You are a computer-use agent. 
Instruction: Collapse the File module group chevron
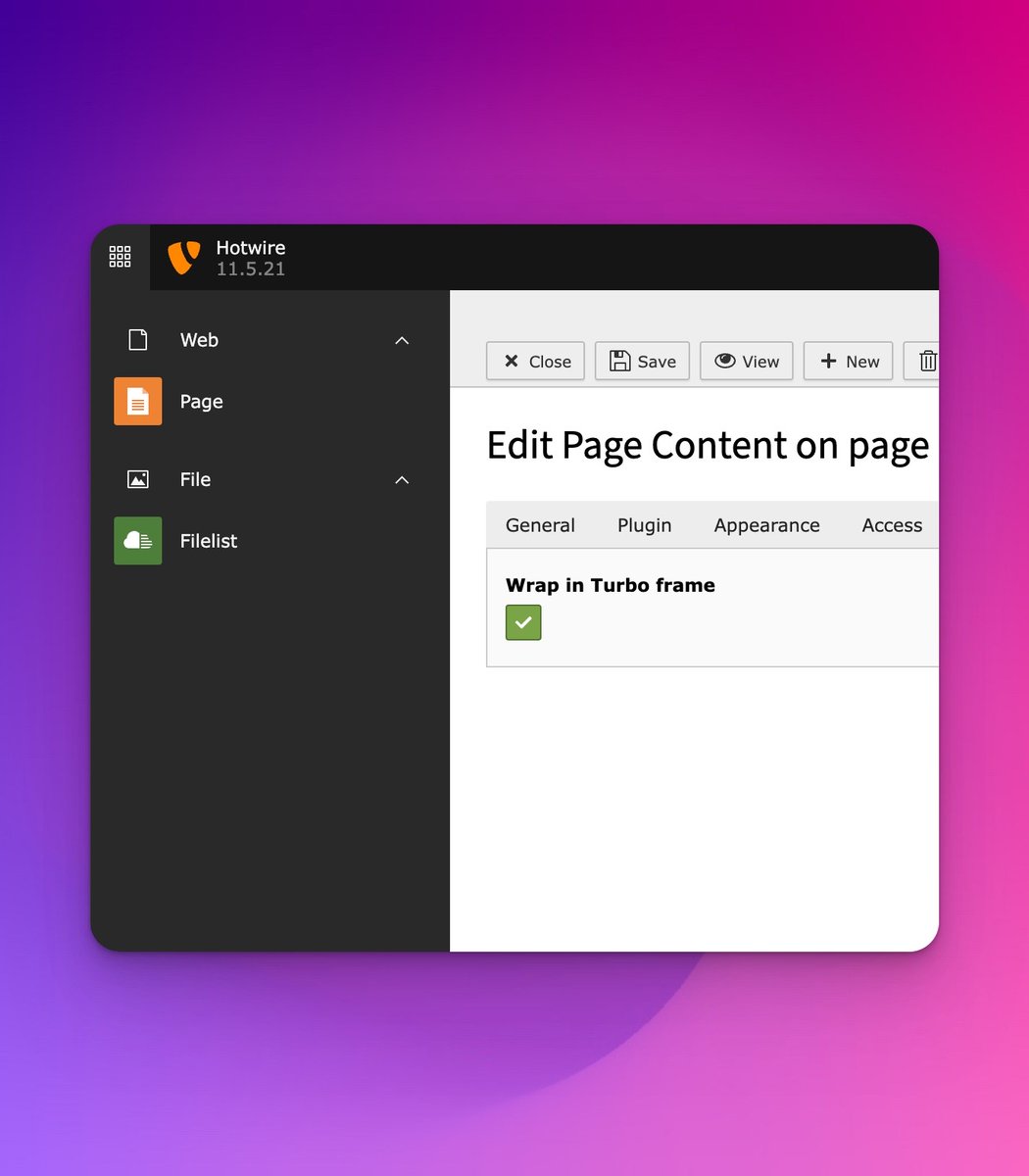pyautogui.click(x=402, y=479)
